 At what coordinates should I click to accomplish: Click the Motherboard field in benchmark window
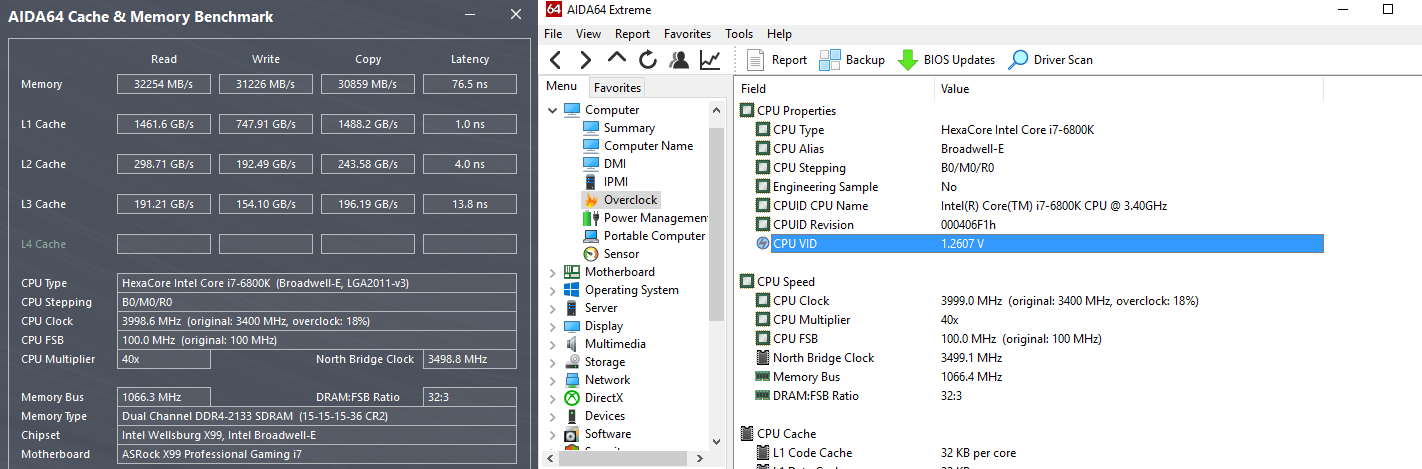coord(317,454)
